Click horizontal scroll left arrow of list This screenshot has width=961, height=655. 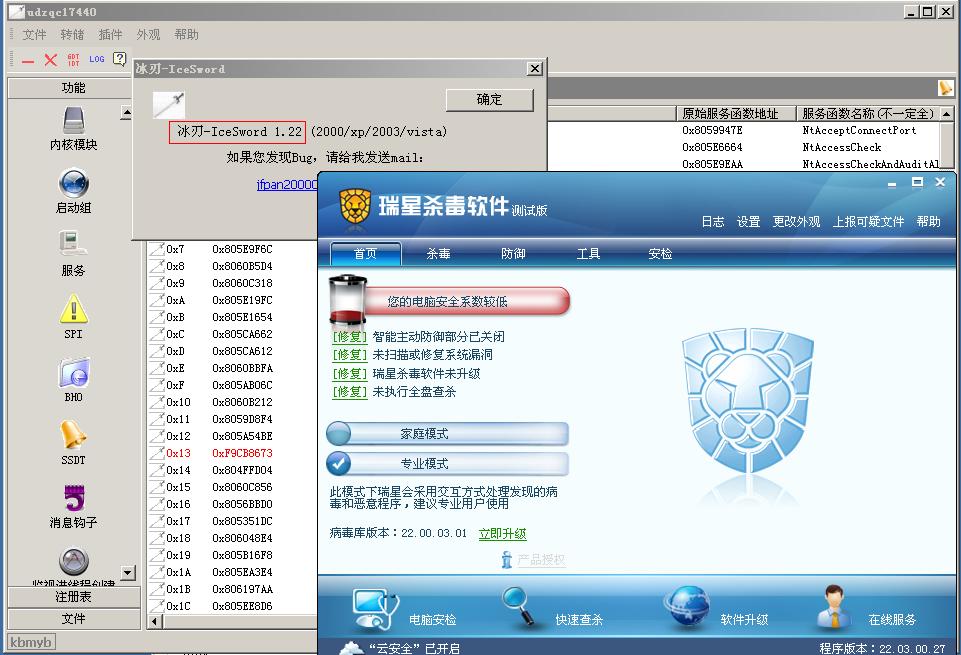pos(154,622)
